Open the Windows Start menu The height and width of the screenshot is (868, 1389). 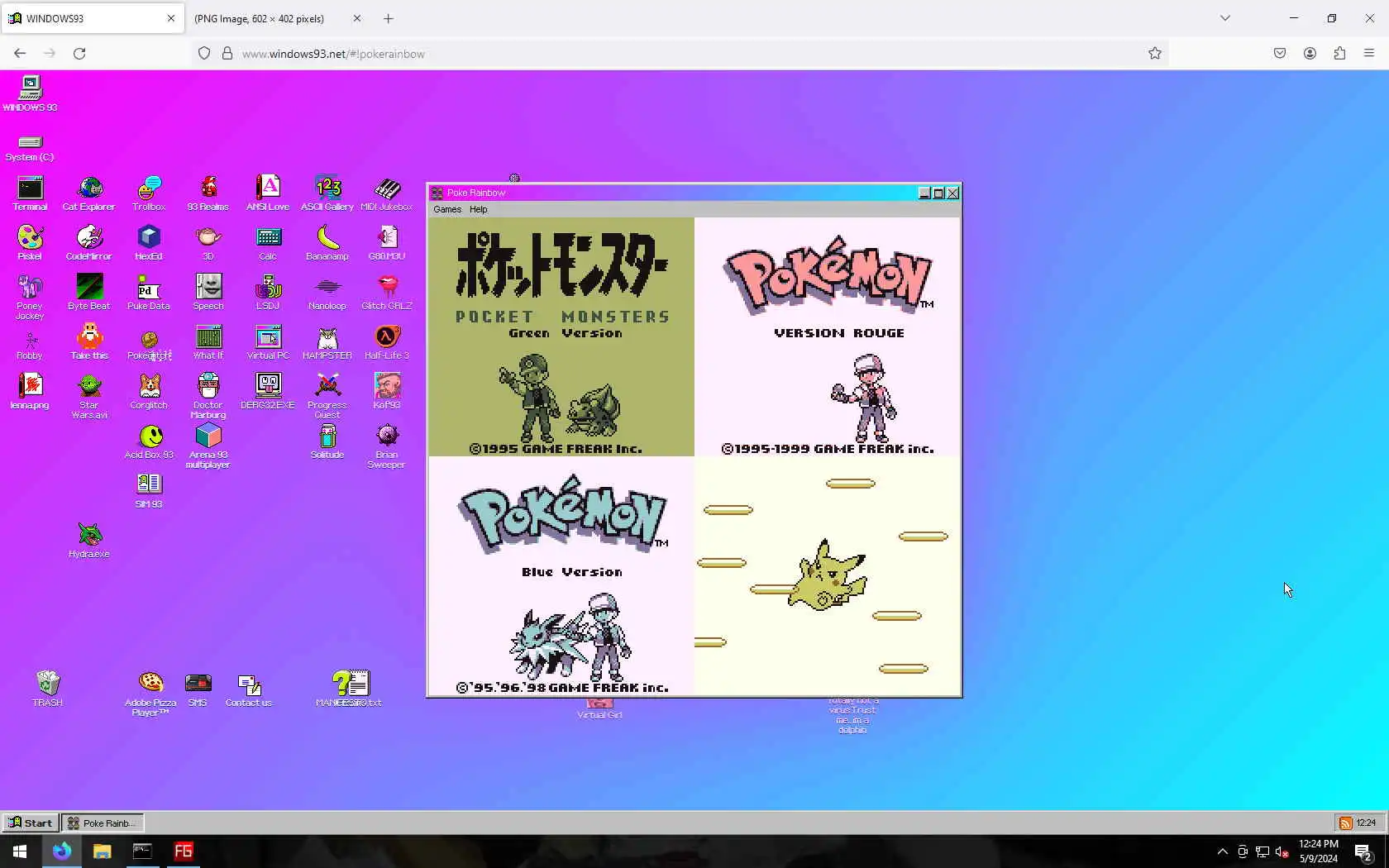[20, 851]
